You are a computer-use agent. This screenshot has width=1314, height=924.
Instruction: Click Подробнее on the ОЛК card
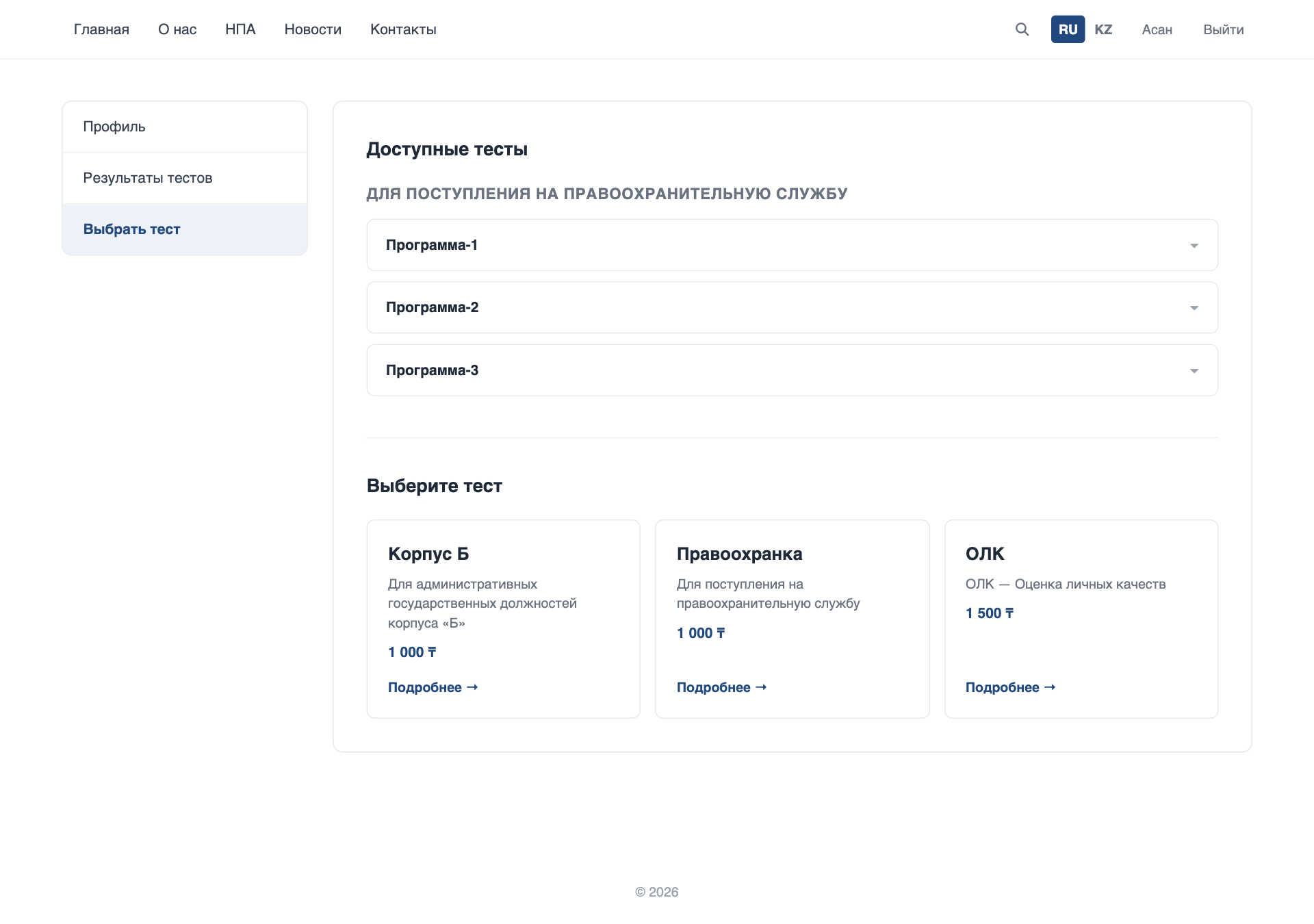coord(1010,687)
